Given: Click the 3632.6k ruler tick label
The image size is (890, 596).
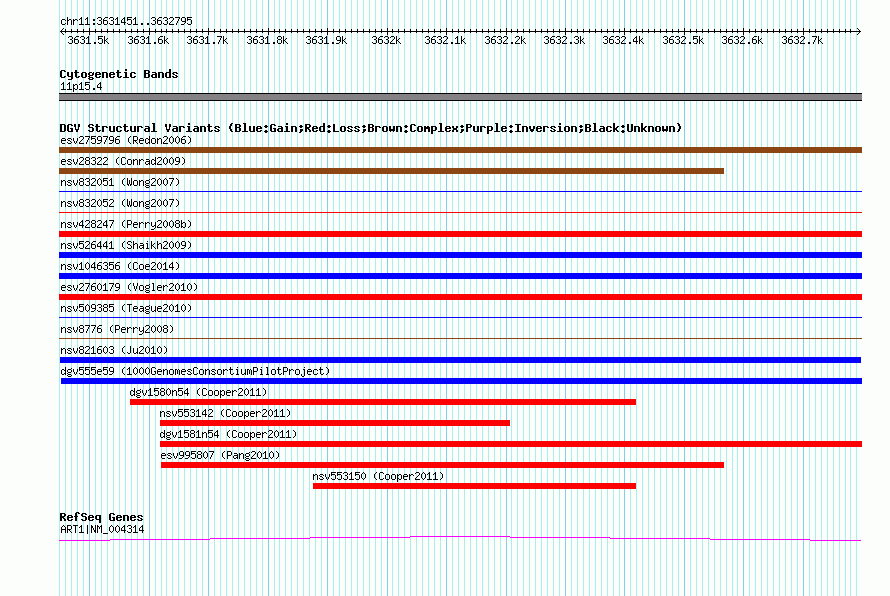Looking at the screenshot, I should (742, 40).
